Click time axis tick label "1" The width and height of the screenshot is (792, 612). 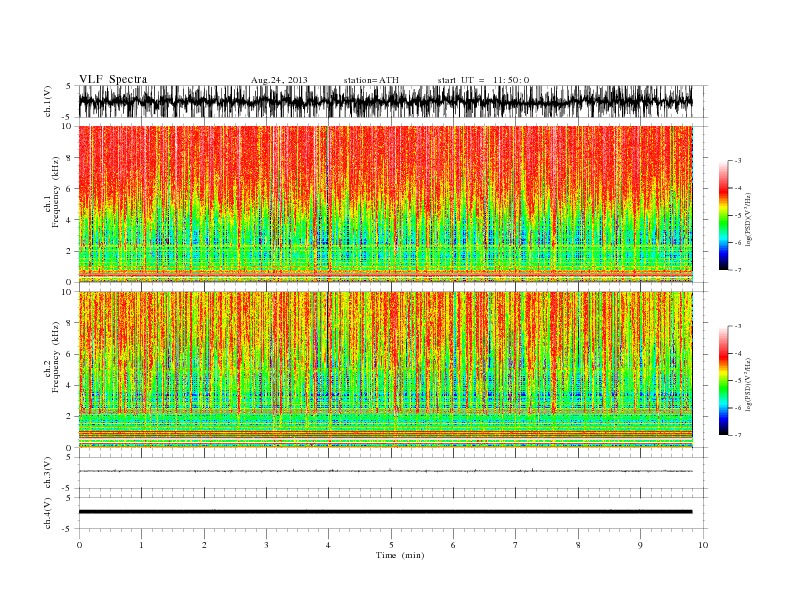[141, 545]
